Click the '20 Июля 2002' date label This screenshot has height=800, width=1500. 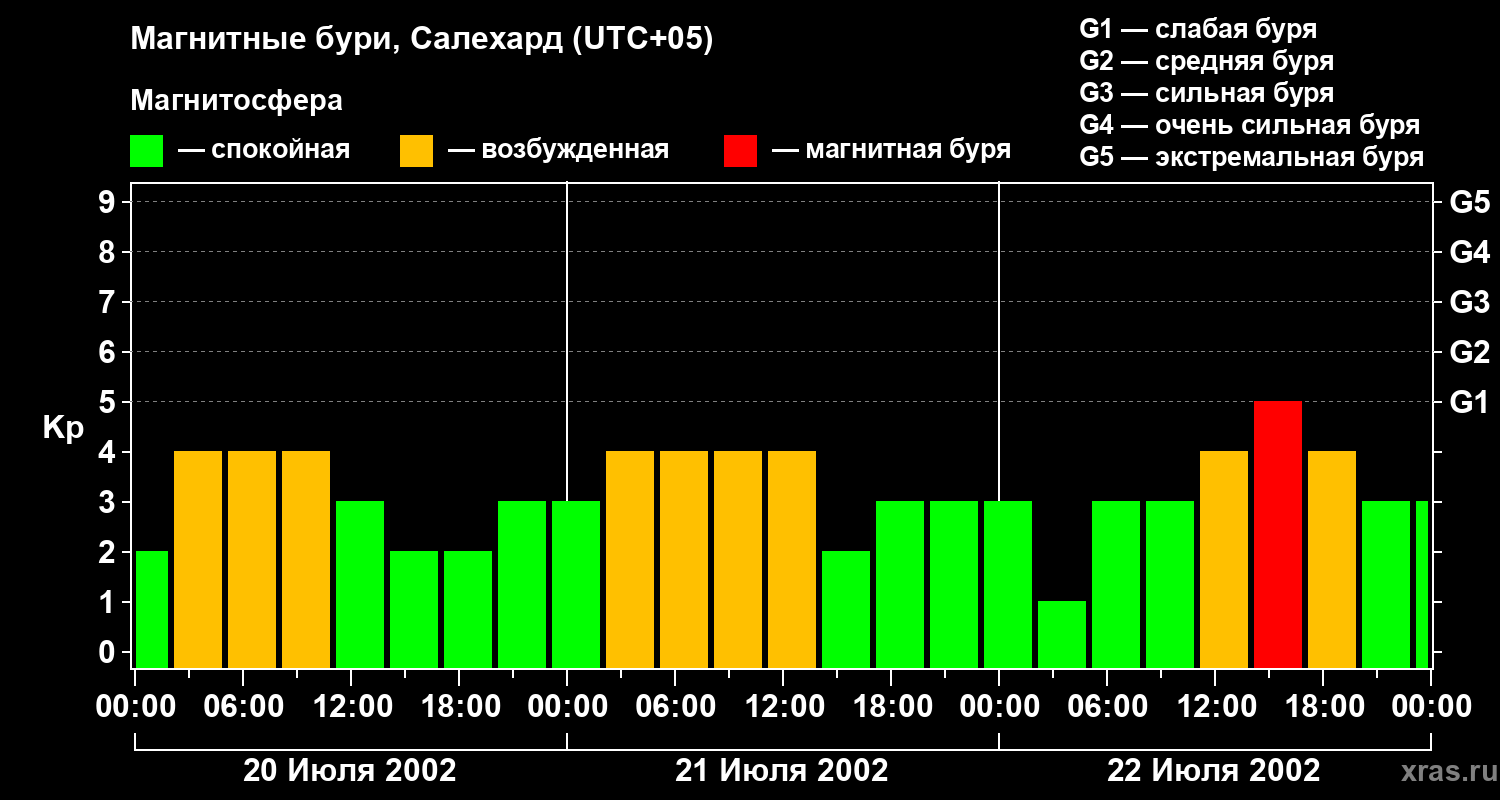(350, 771)
